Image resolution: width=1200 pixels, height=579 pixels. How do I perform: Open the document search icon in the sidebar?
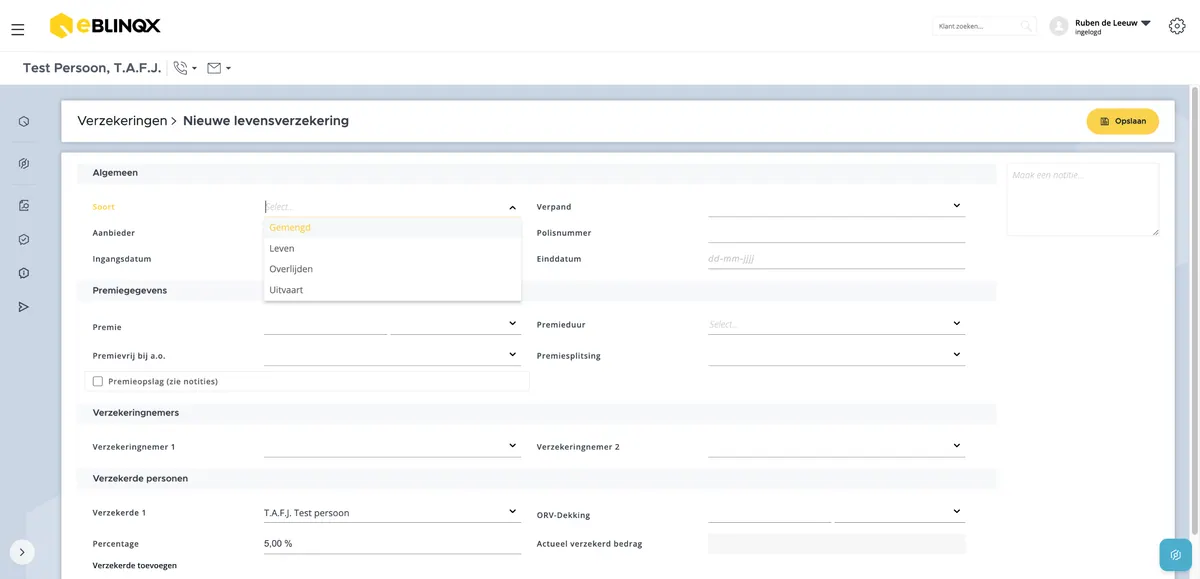pos(24,206)
